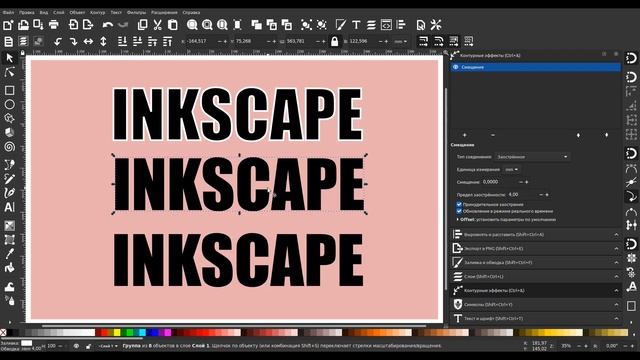Click the Export icon
This screenshot has width=640, height=360.
tap(88, 25)
